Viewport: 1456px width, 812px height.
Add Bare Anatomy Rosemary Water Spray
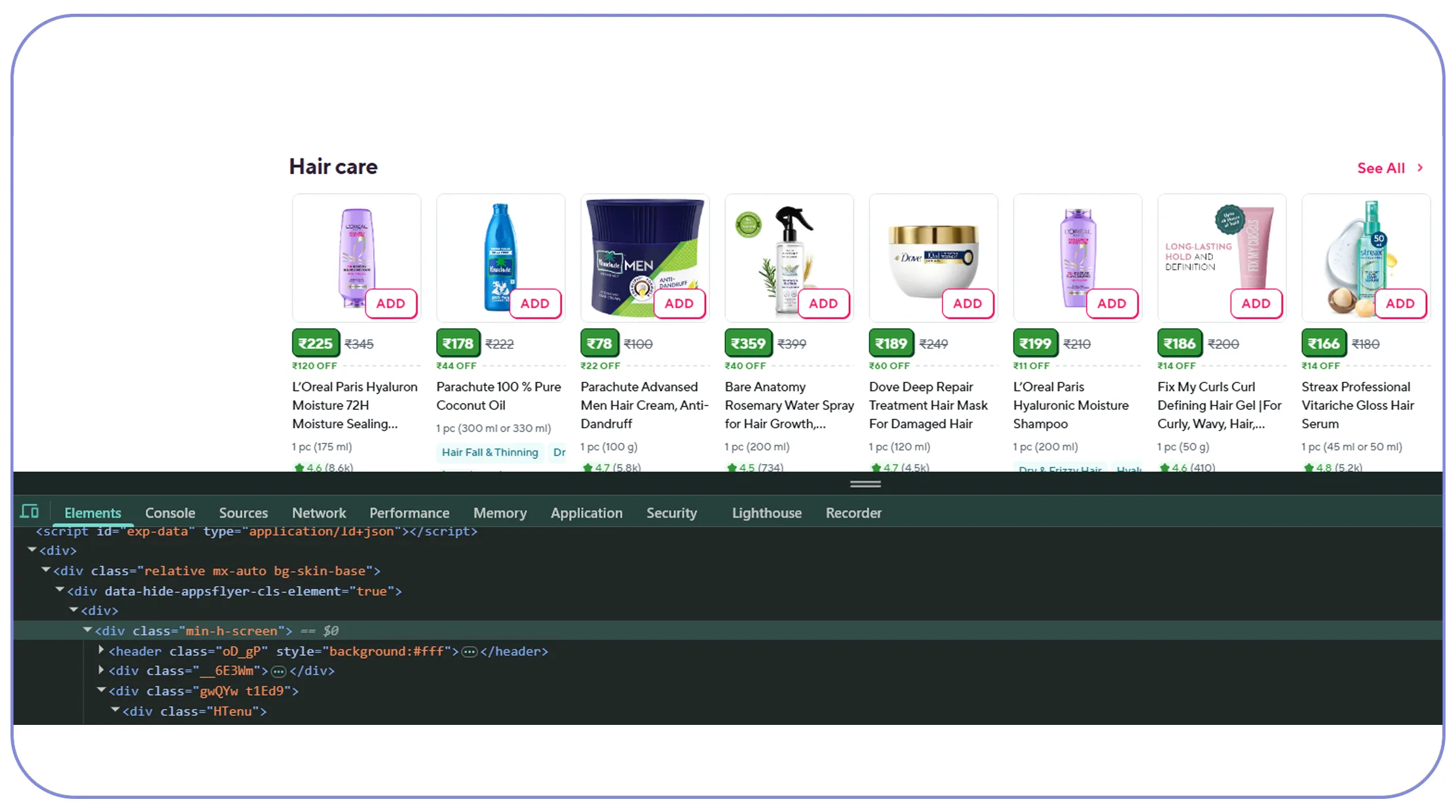(x=823, y=304)
